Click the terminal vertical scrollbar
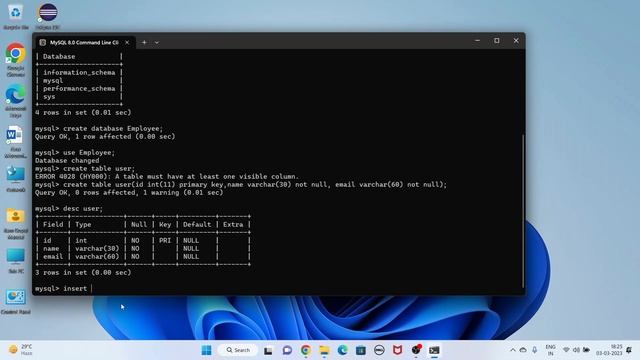This screenshot has height=360, width=640. coord(522,210)
